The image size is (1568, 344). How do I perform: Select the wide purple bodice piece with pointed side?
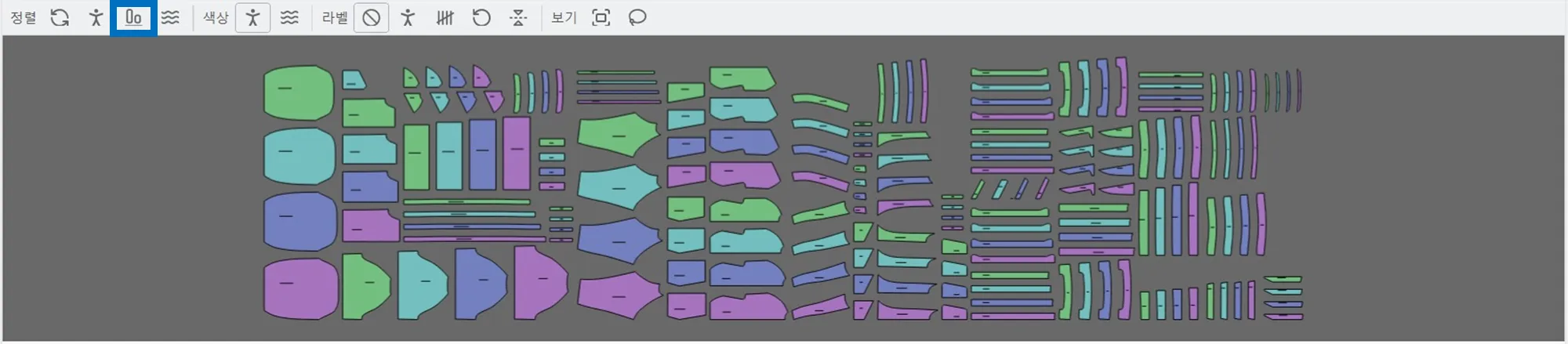click(619, 295)
